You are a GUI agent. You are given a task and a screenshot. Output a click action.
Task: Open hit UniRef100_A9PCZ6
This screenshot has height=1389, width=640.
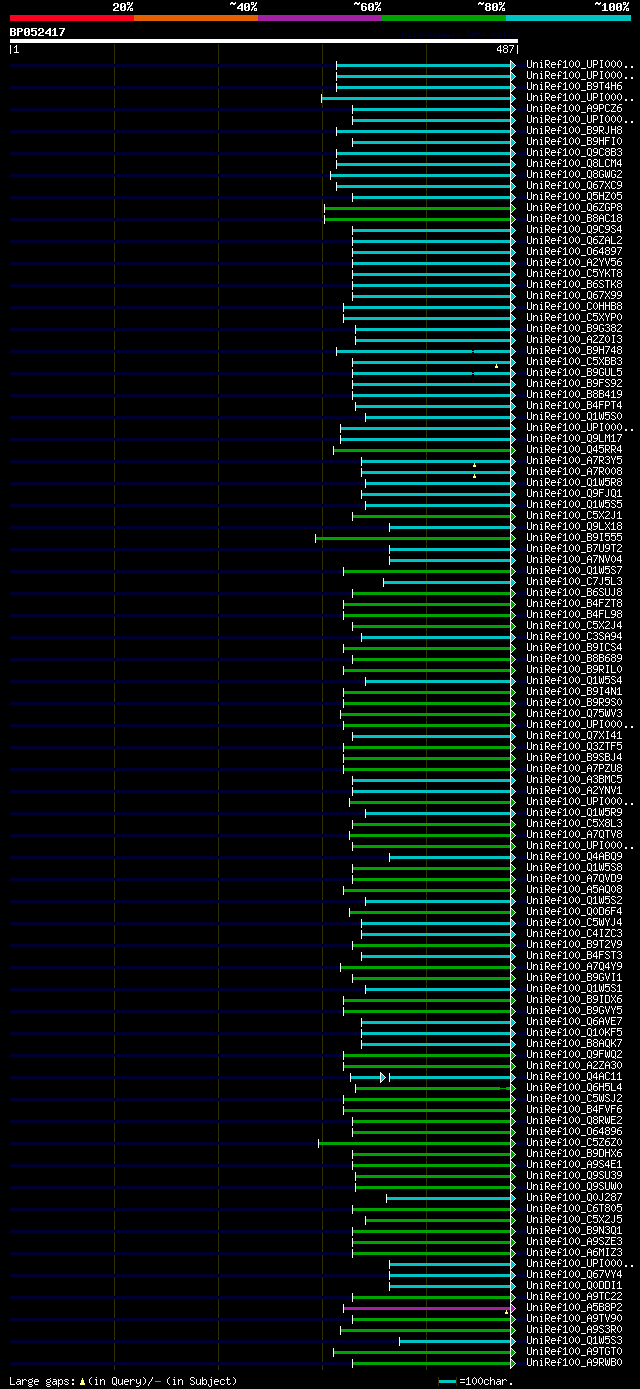(x=574, y=109)
